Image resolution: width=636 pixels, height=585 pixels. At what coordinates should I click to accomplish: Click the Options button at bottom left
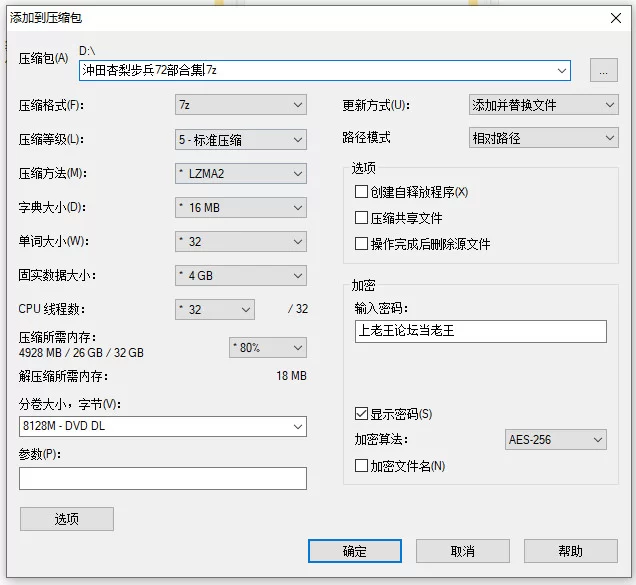(67, 519)
